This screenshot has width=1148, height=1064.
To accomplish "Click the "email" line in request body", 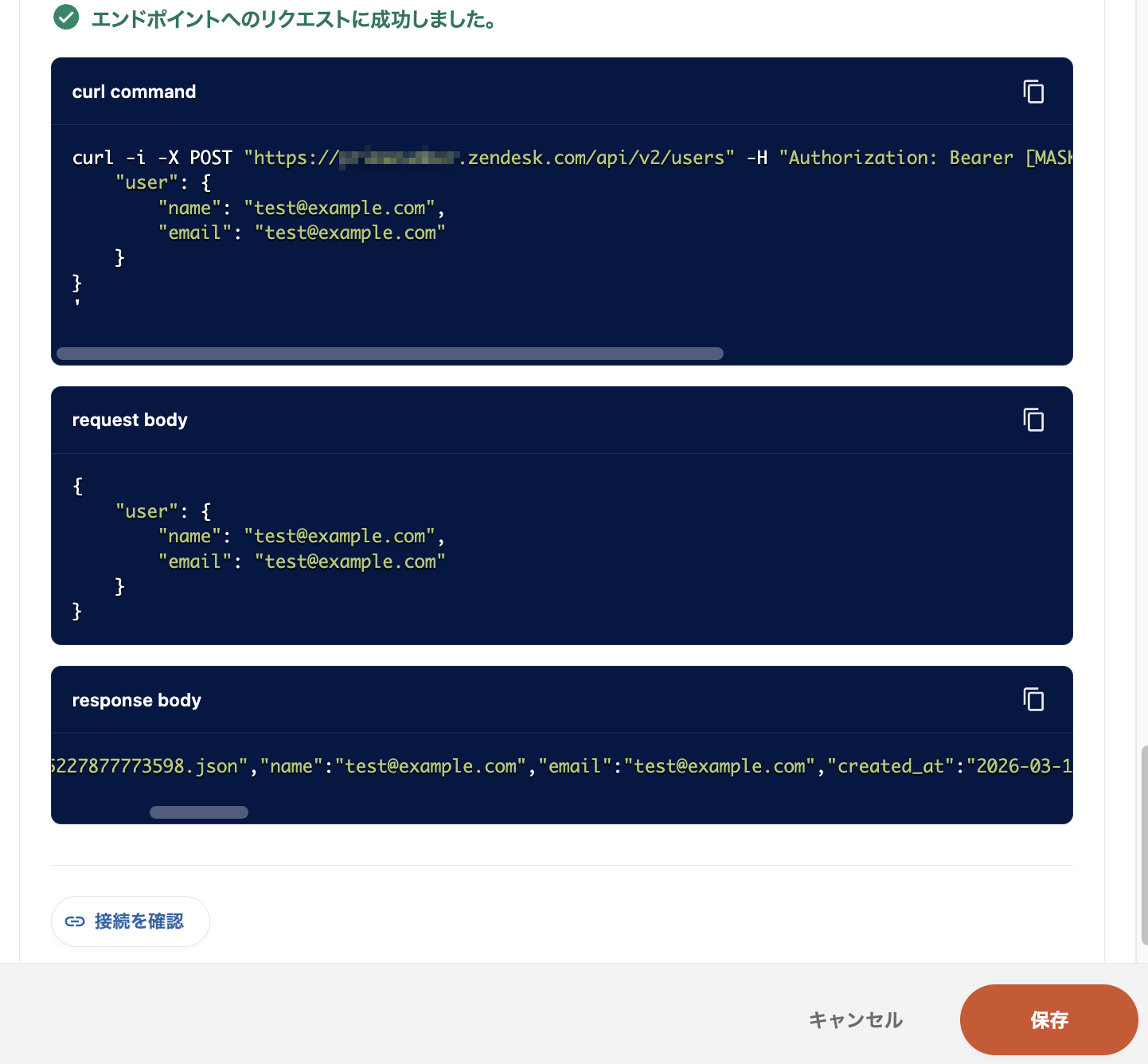I will pos(302,561).
